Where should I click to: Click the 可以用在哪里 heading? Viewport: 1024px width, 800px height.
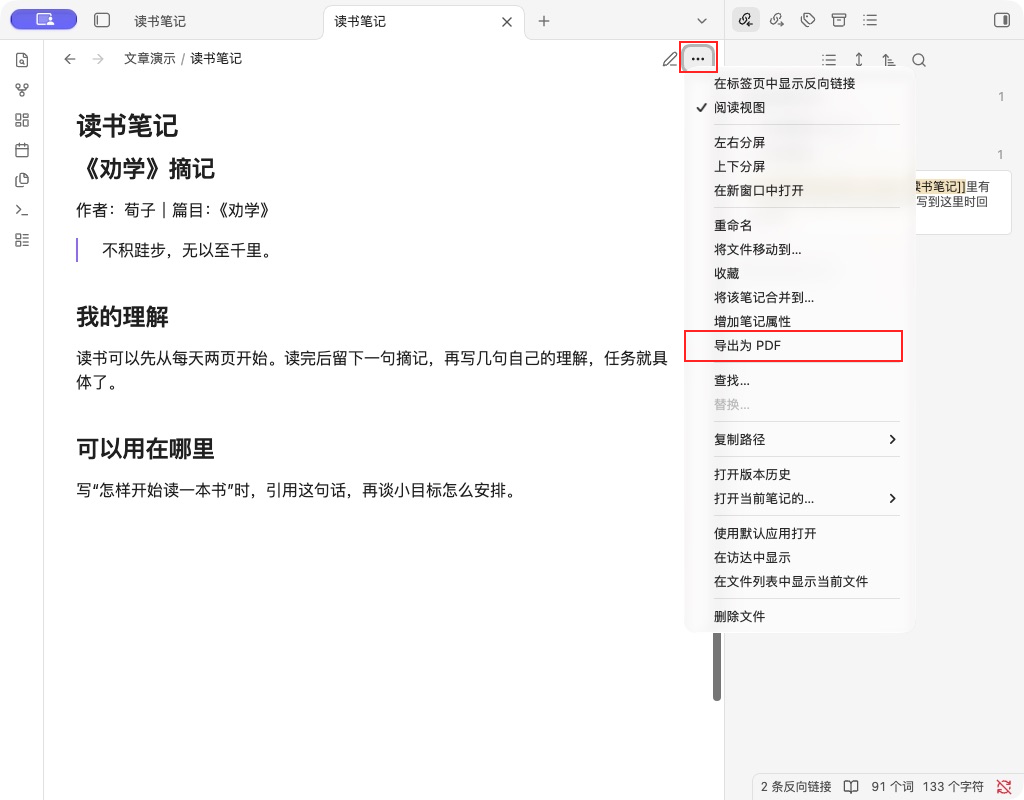coord(146,449)
